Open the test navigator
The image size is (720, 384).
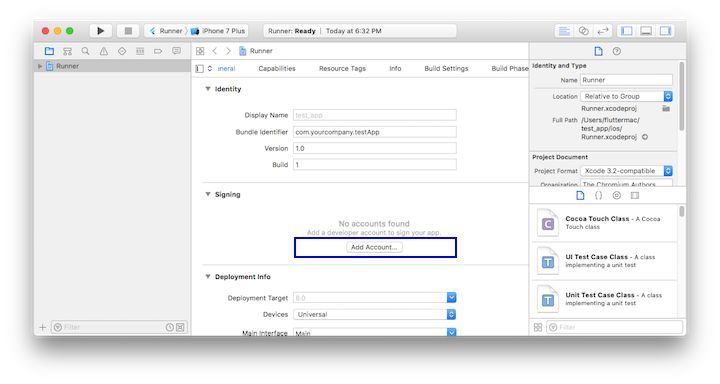coord(122,51)
